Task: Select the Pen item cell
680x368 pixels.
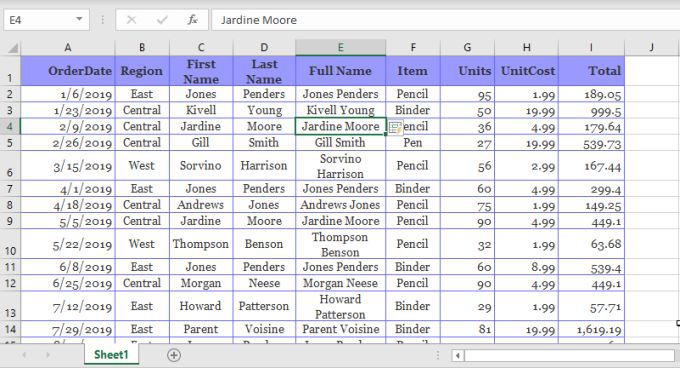Action: click(x=413, y=143)
